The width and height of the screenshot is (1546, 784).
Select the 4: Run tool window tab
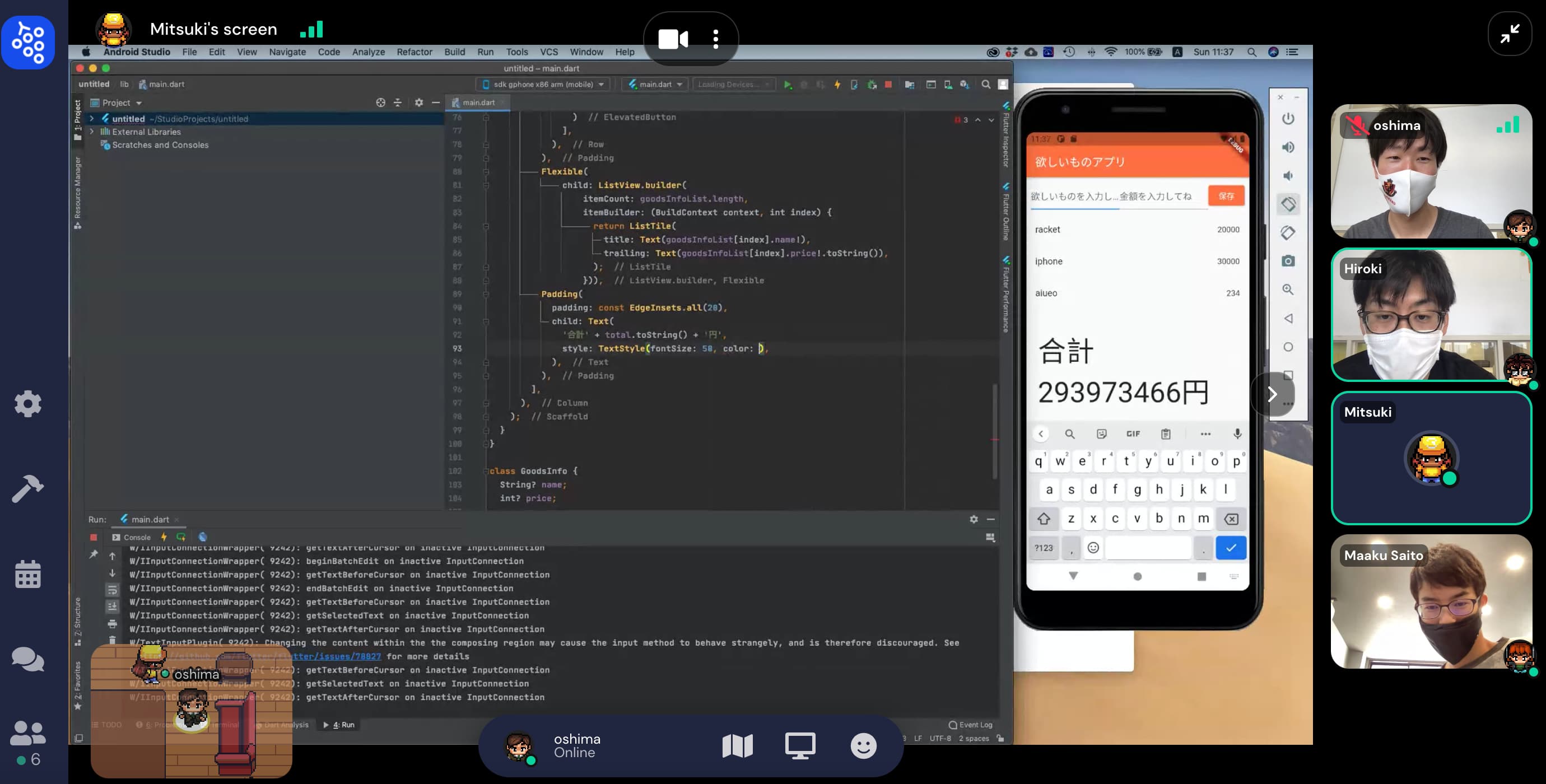pyautogui.click(x=339, y=725)
